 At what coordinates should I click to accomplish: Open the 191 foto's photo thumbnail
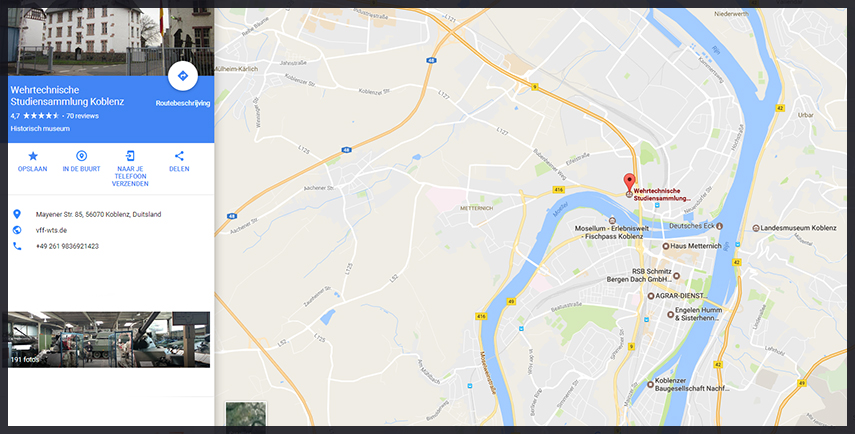pyautogui.click(x=109, y=339)
